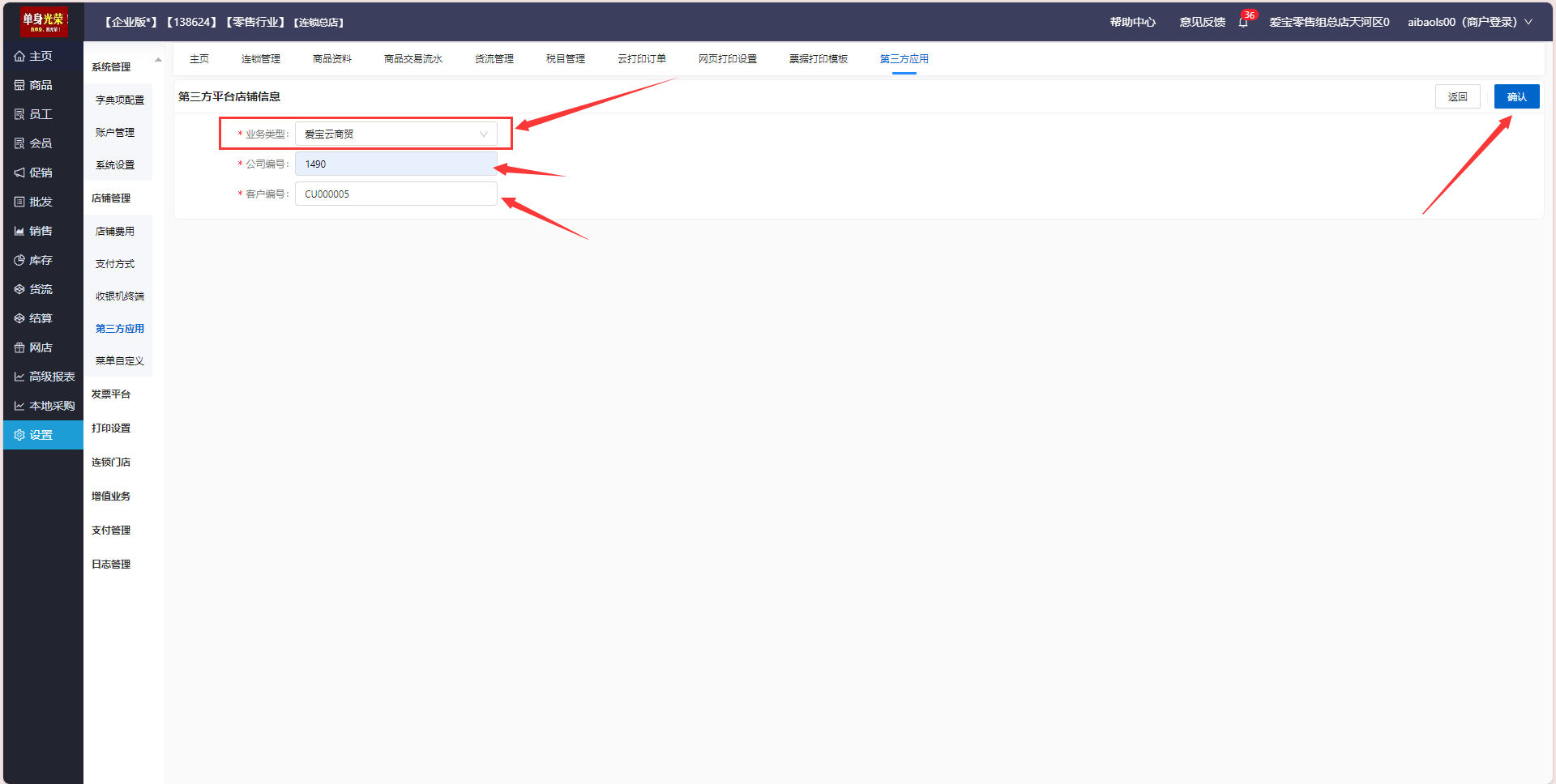Viewport: 1556px width, 784px height.
Task: Open the 商品交易流水 tab
Action: click(x=413, y=59)
